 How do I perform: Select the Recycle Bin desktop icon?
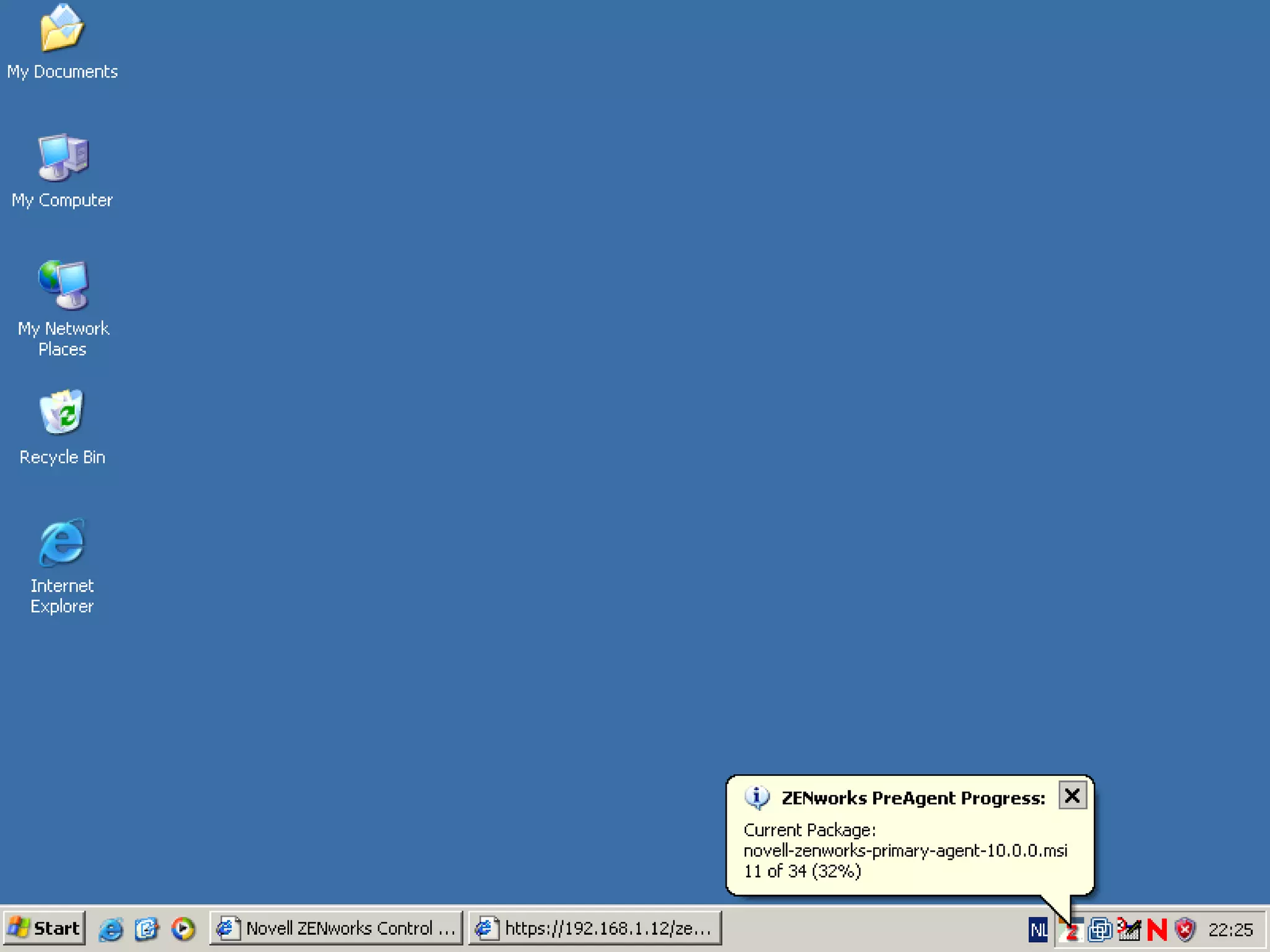point(62,413)
